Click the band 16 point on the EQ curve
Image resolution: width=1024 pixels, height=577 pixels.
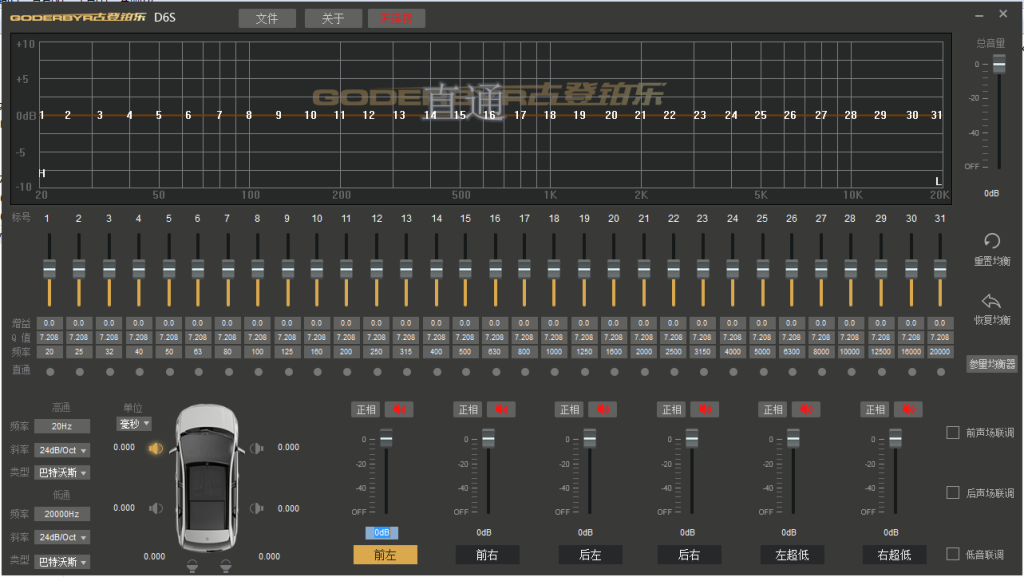tap(489, 115)
